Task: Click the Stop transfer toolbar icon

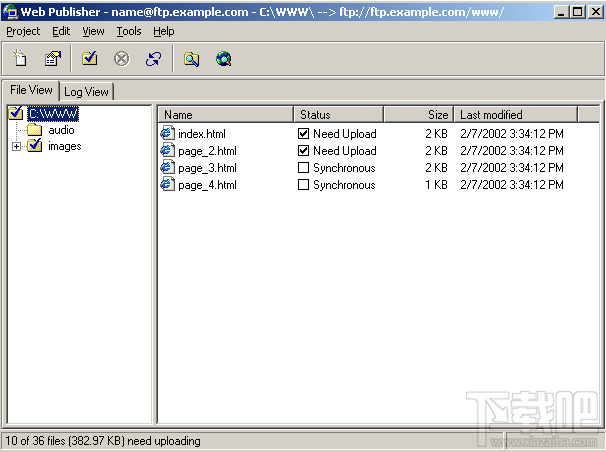Action: point(121,59)
